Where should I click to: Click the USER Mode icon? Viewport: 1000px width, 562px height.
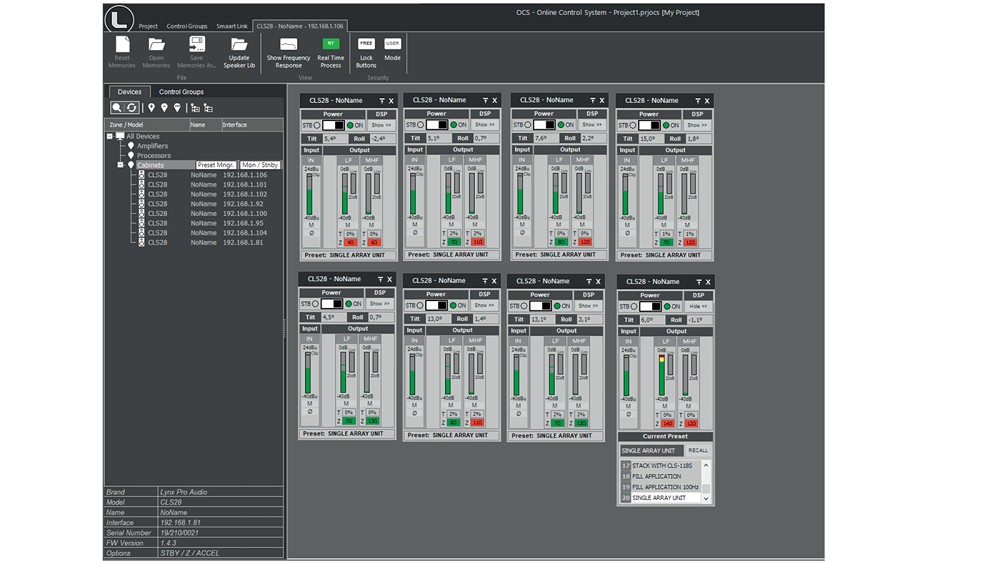[392, 43]
